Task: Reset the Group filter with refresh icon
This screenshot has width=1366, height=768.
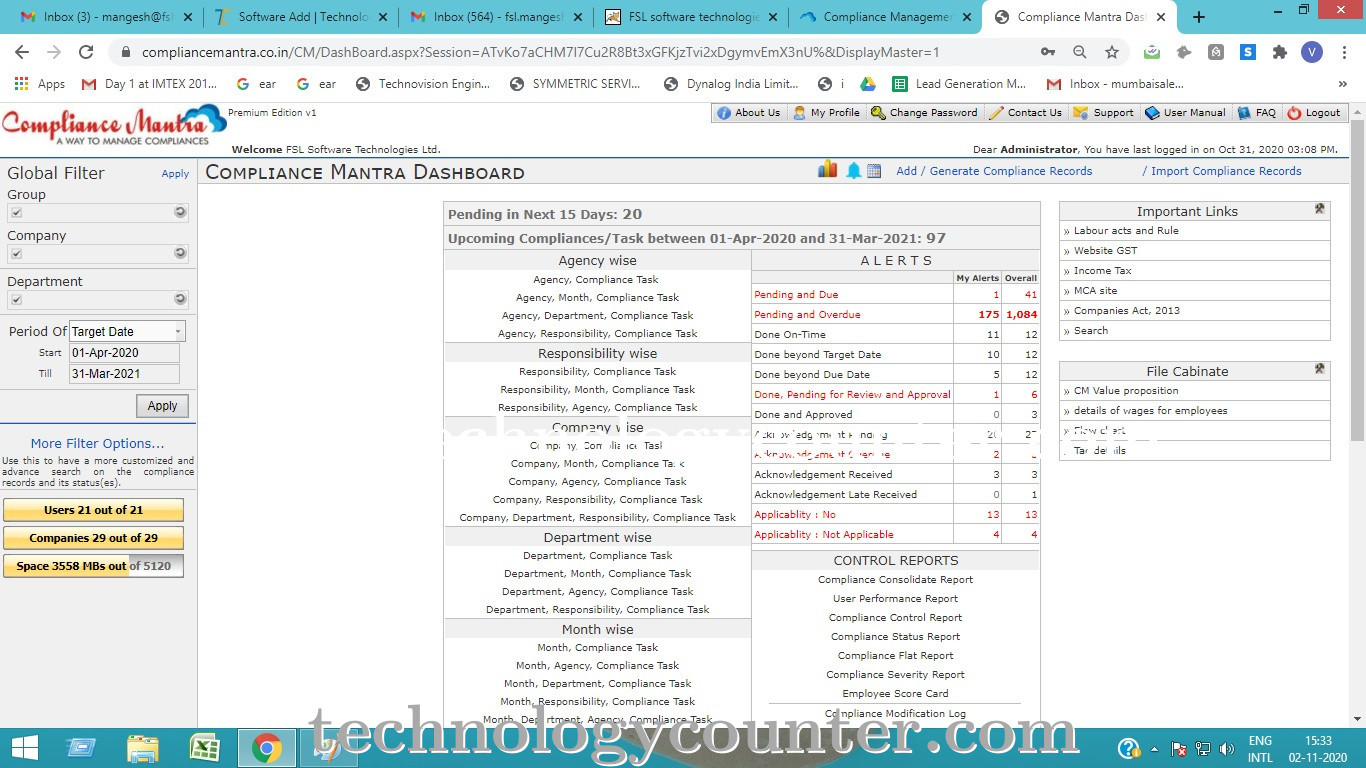Action: [180, 212]
